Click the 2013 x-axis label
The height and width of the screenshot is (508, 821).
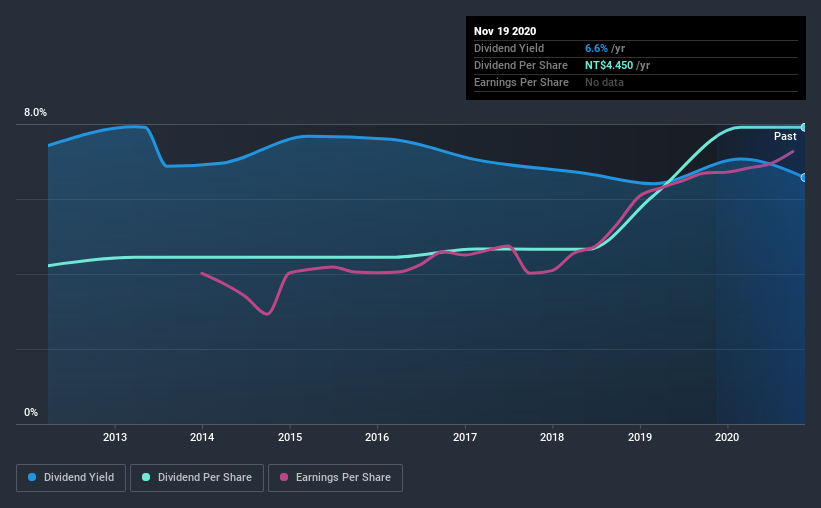[115, 437]
